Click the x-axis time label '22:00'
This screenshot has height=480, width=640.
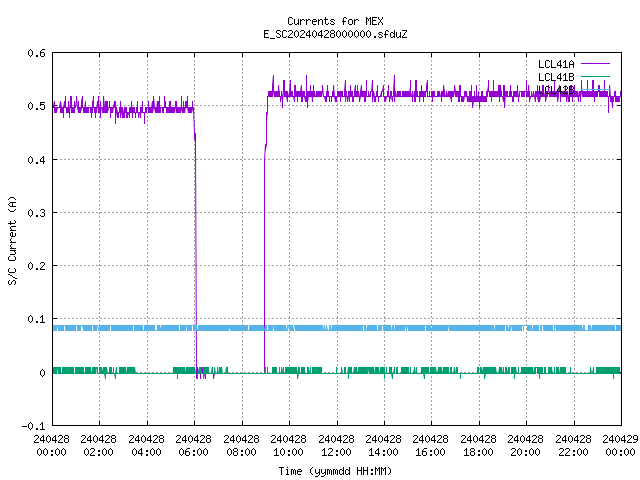(573, 452)
